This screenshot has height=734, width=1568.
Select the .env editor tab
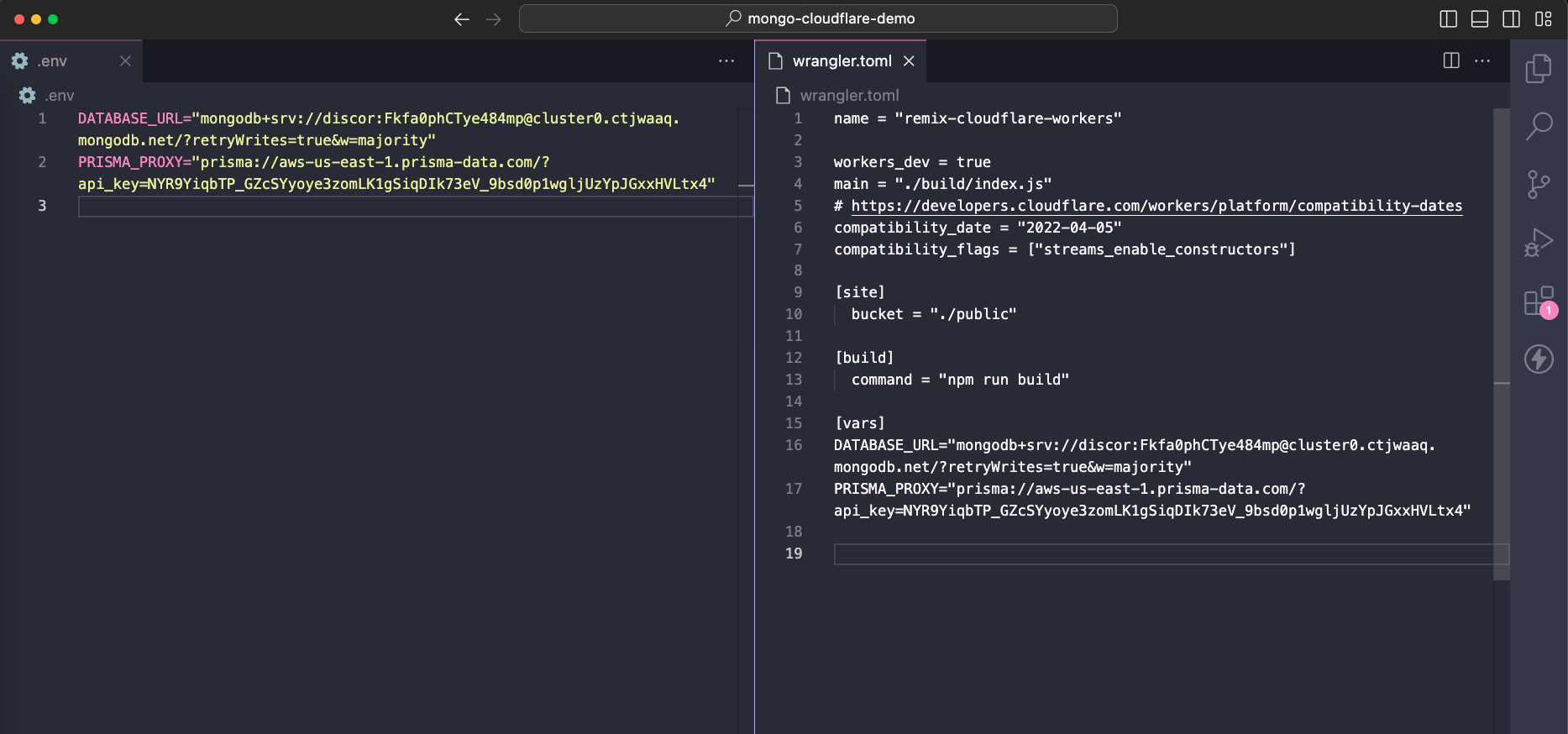pos(71,61)
